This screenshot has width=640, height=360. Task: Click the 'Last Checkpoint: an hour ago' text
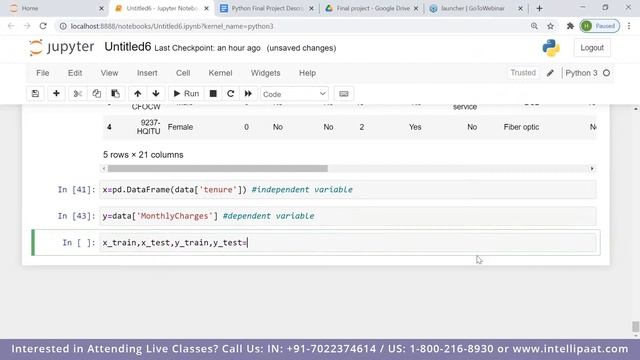pyautogui.click(x=207, y=48)
